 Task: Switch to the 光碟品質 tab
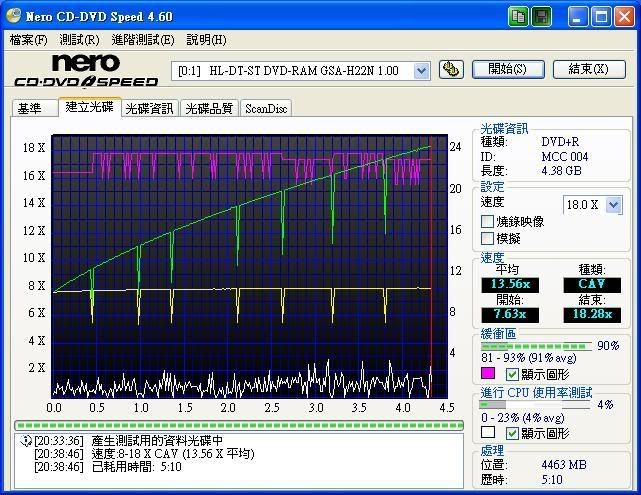tap(209, 108)
